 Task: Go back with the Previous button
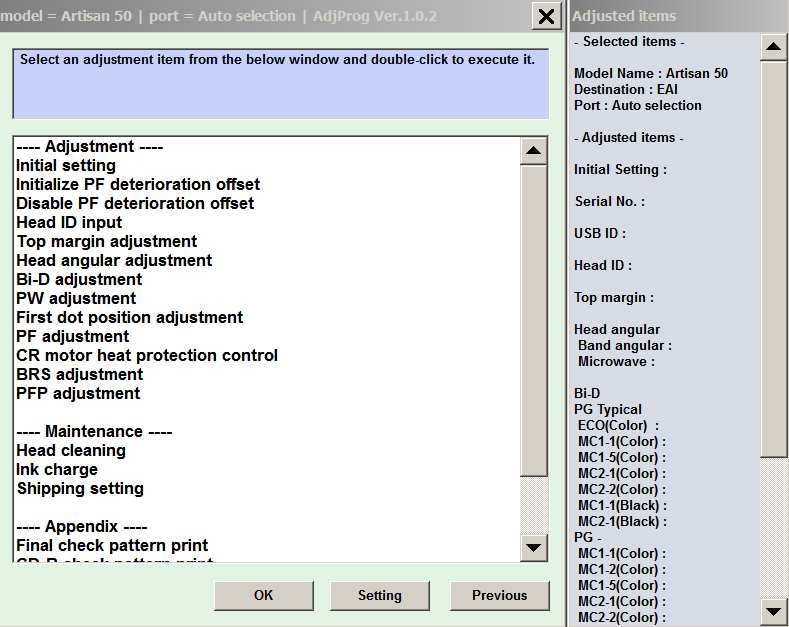(x=499, y=596)
